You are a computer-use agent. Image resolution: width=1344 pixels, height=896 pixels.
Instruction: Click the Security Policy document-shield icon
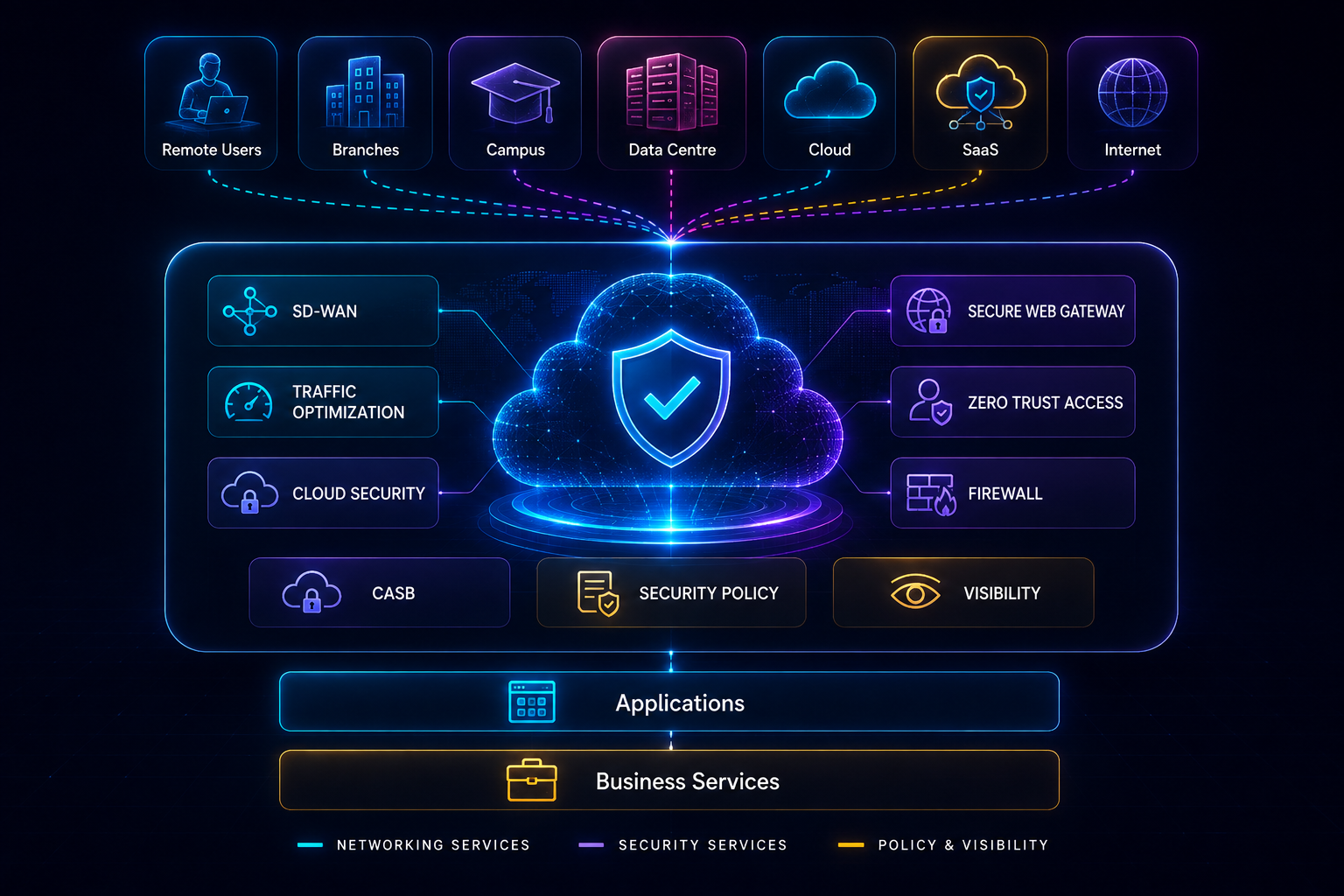click(x=598, y=593)
